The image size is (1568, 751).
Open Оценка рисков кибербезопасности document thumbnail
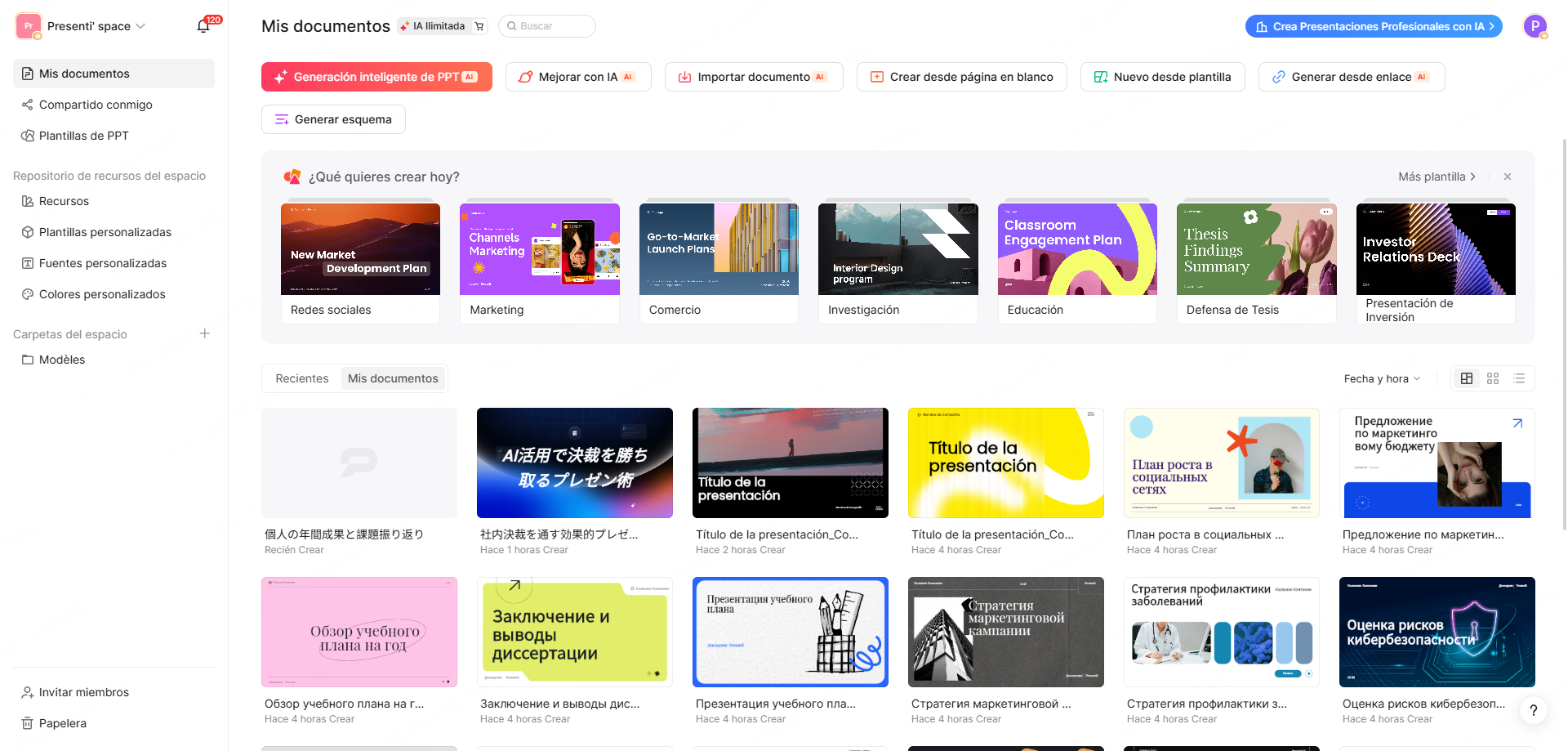pyautogui.click(x=1437, y=632)
